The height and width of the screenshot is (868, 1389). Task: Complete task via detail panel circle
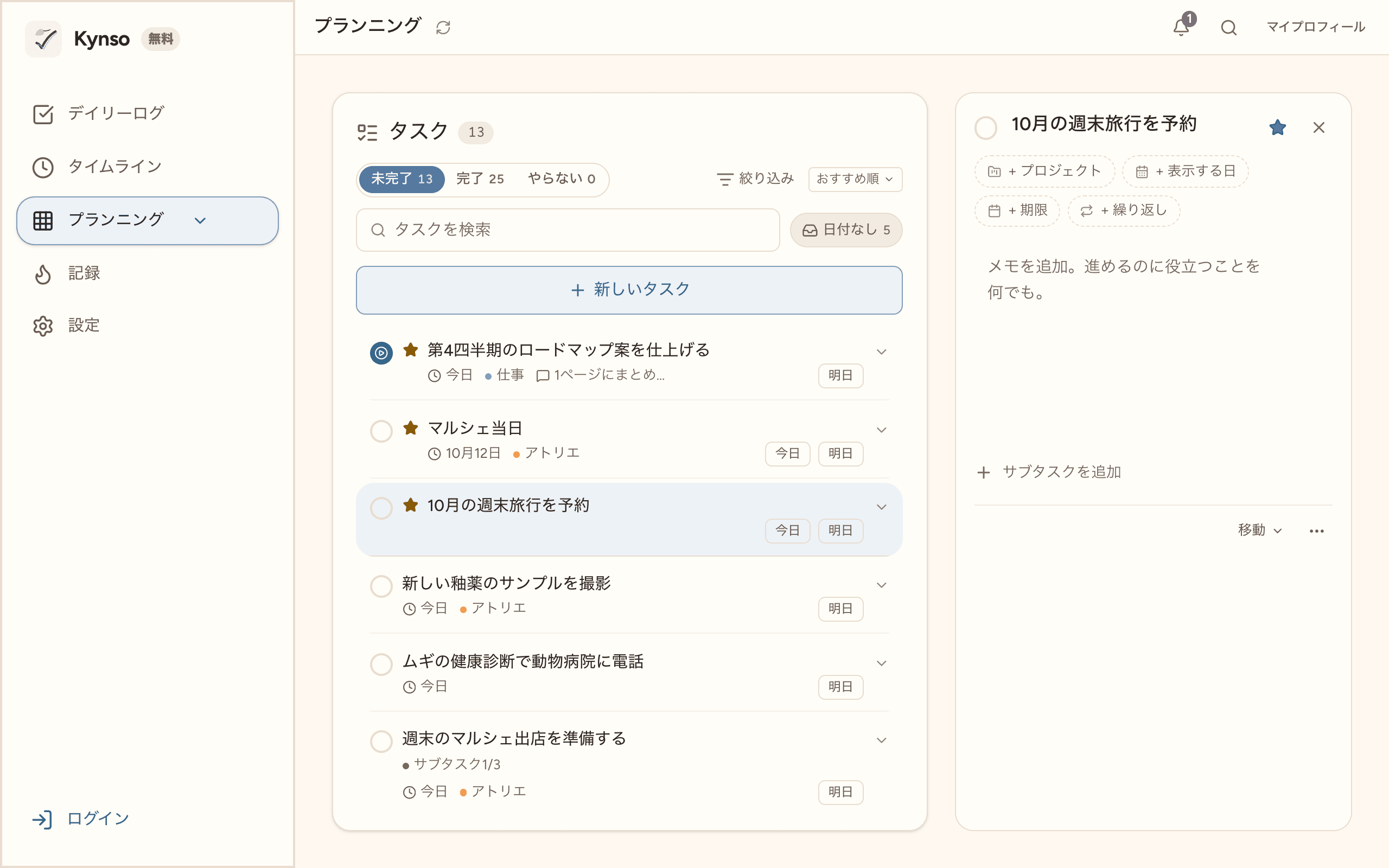986,127
